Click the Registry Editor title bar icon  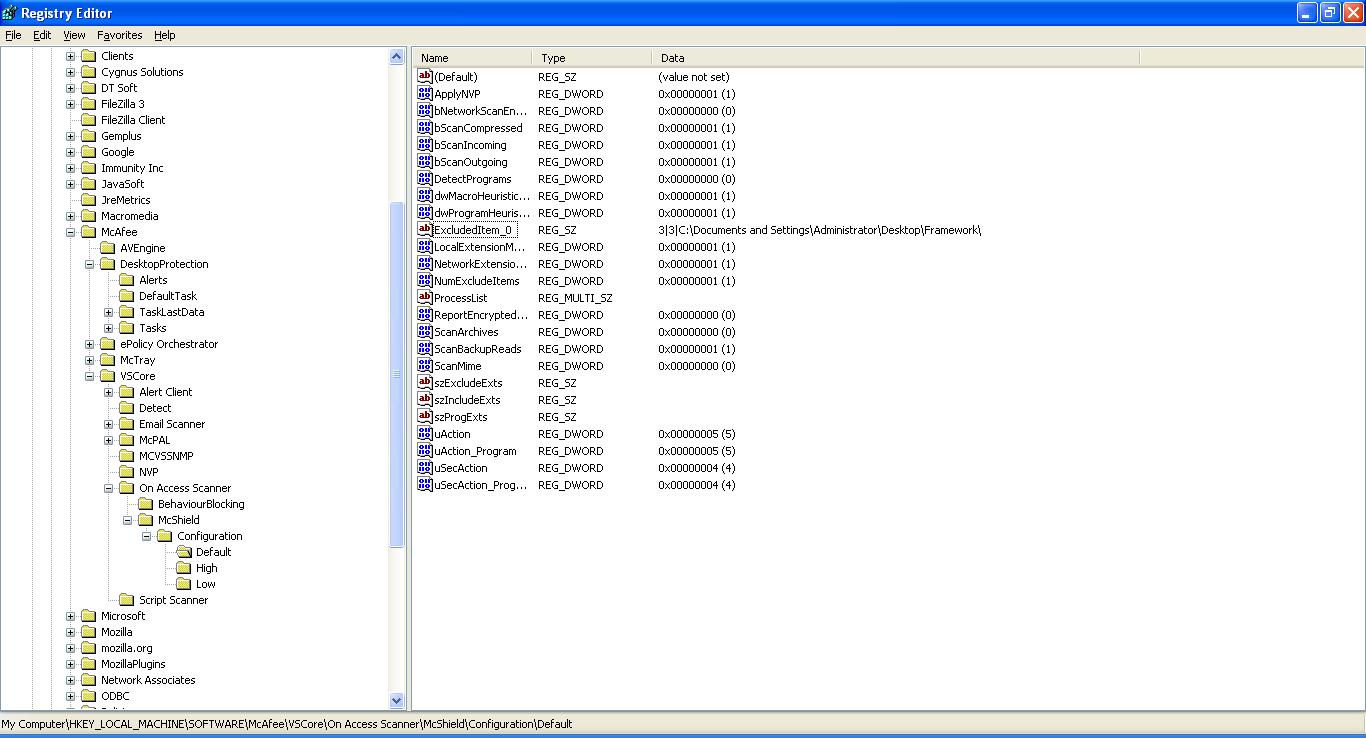[x=10, y=12]
